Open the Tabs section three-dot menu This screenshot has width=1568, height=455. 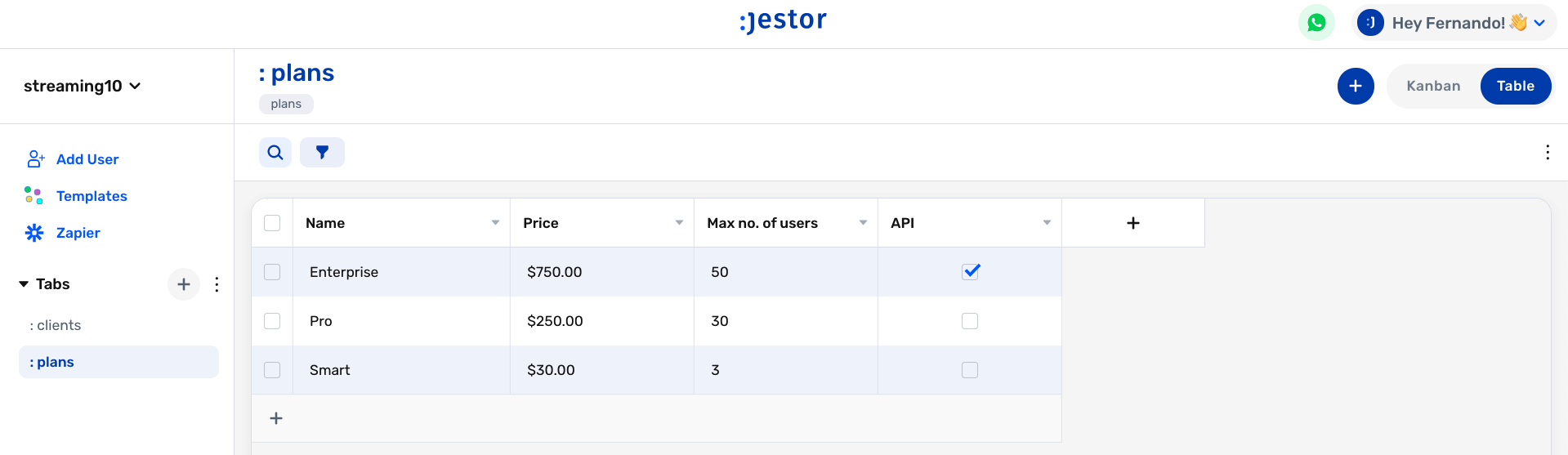point(217,284)
